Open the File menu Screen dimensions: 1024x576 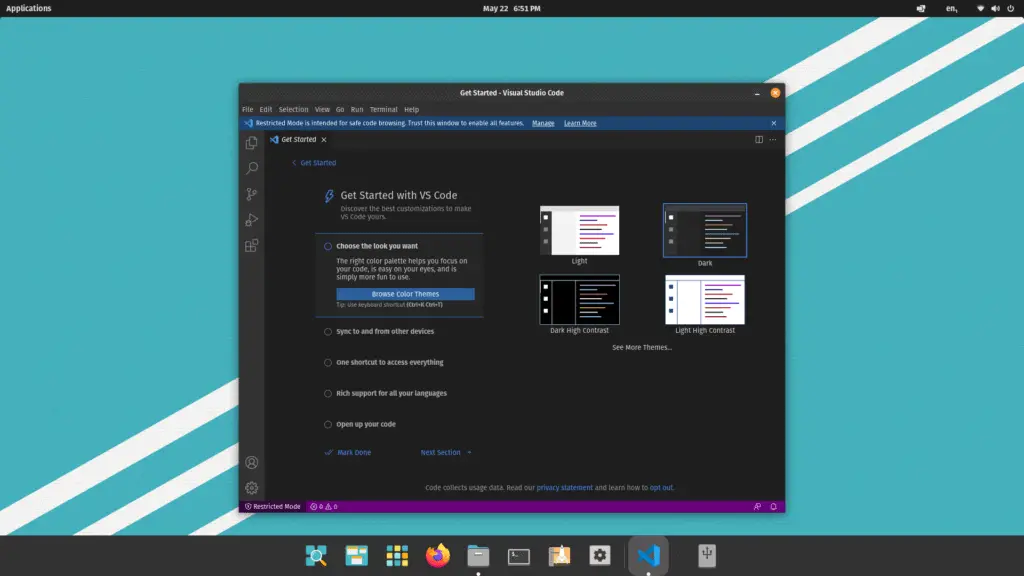(x=248, y=110)
